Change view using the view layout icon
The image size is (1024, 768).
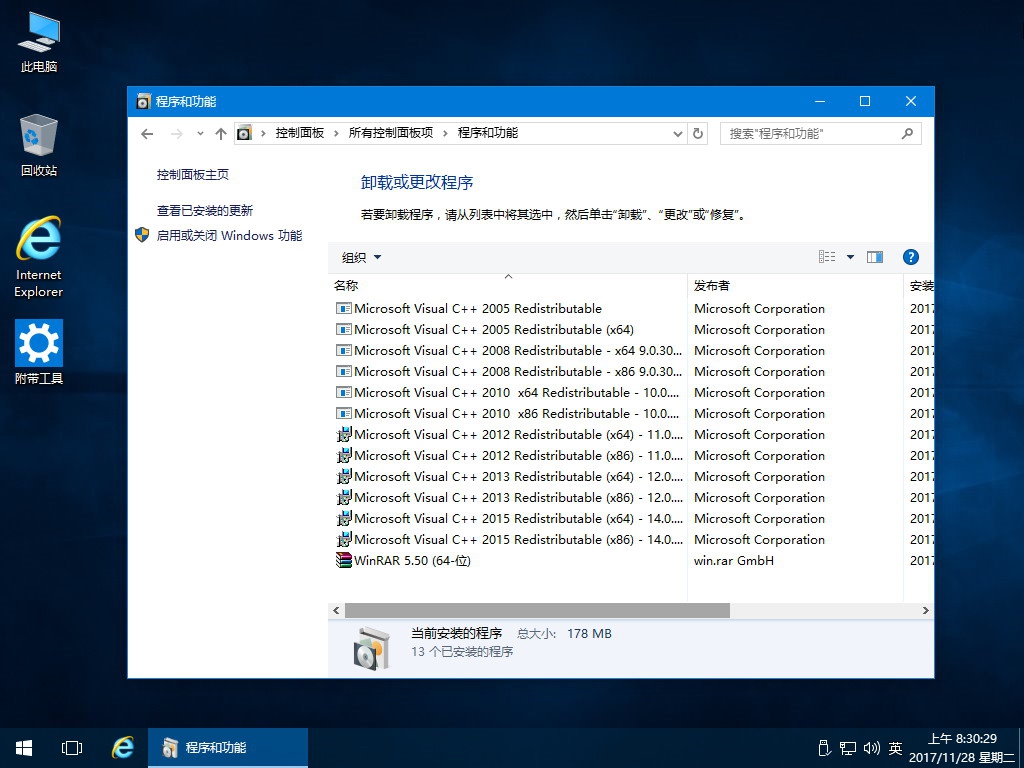[827, 257]
